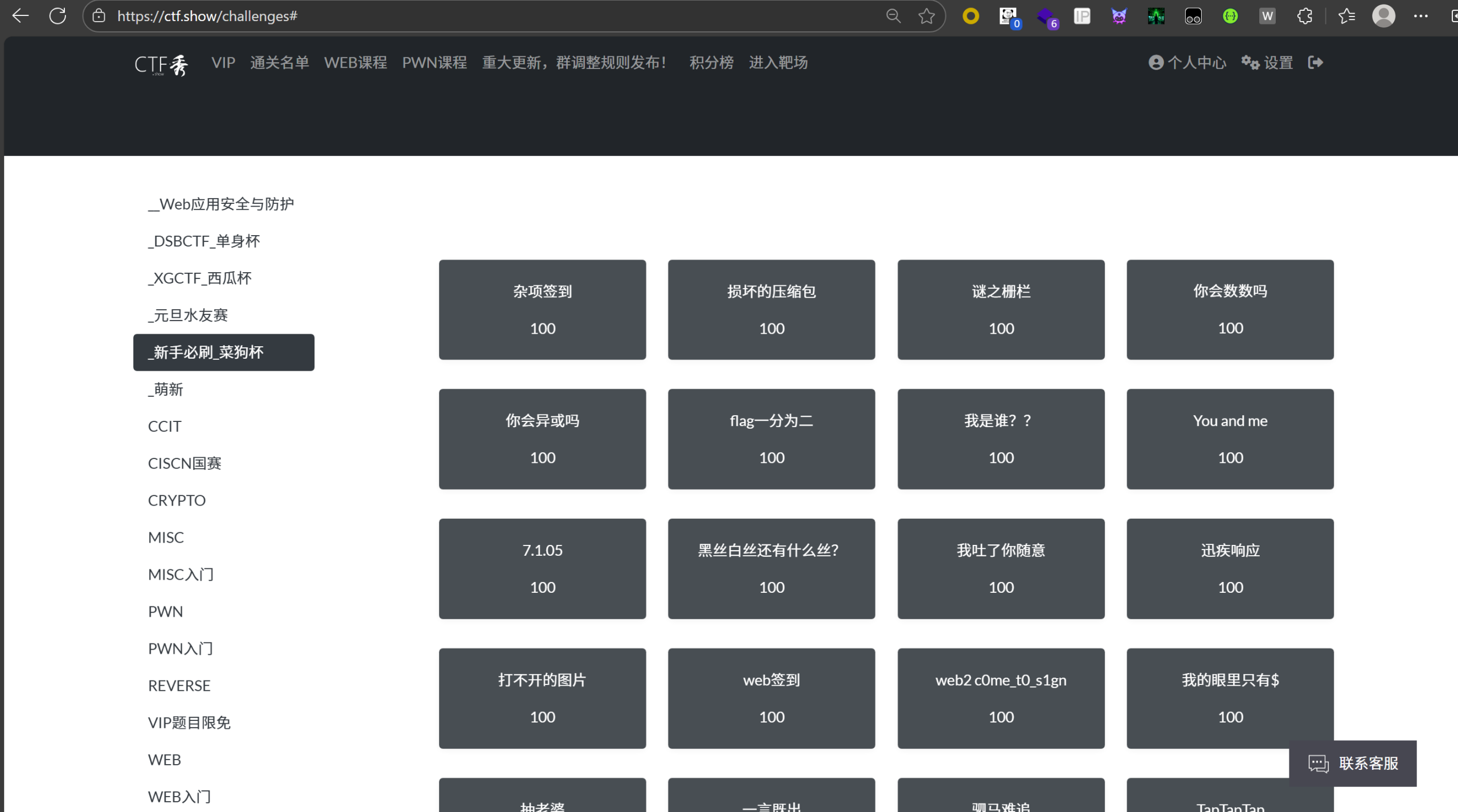Refresh the page with reload icon

(x=58, y=16)
